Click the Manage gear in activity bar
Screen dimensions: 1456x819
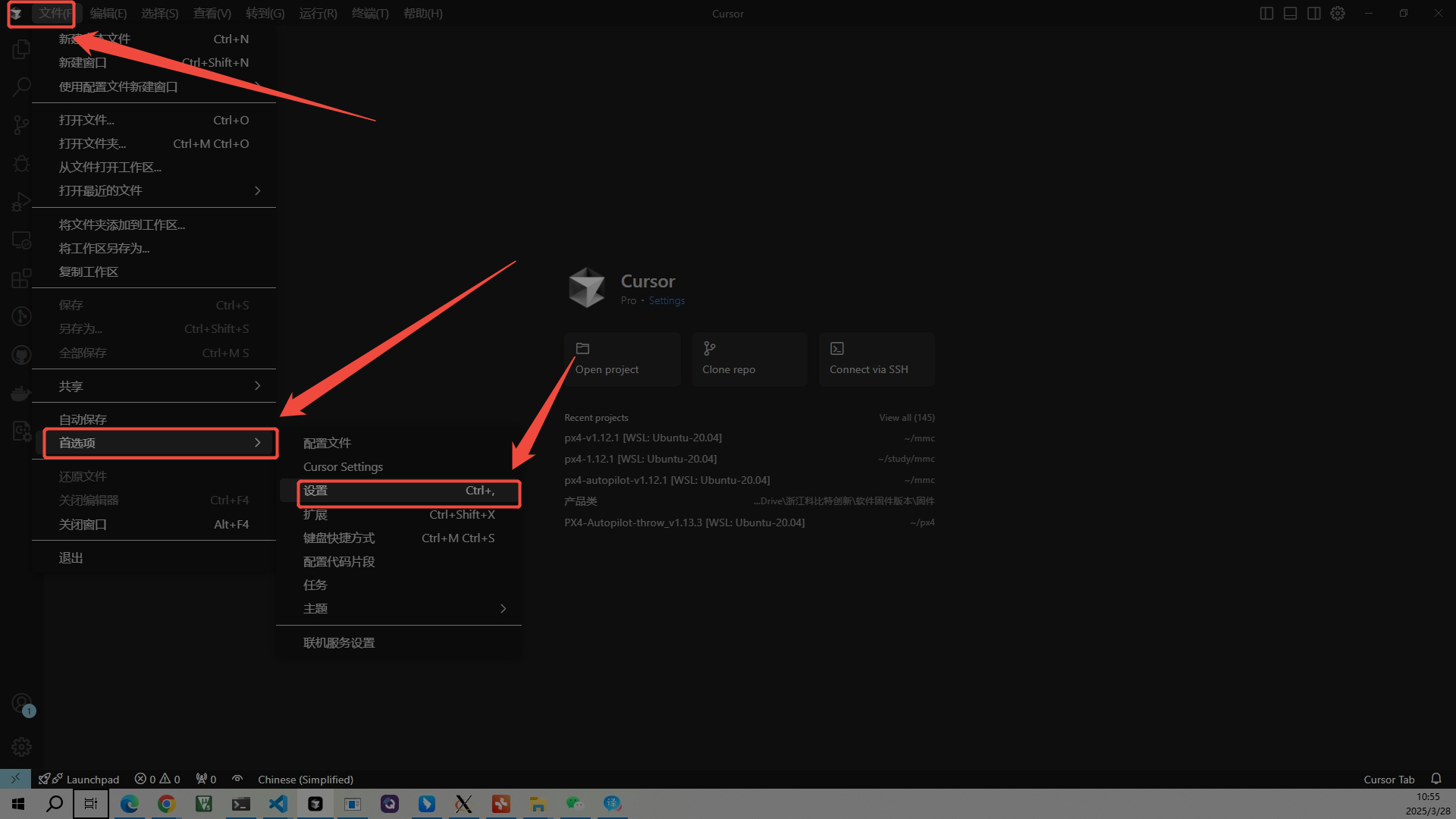21,747
